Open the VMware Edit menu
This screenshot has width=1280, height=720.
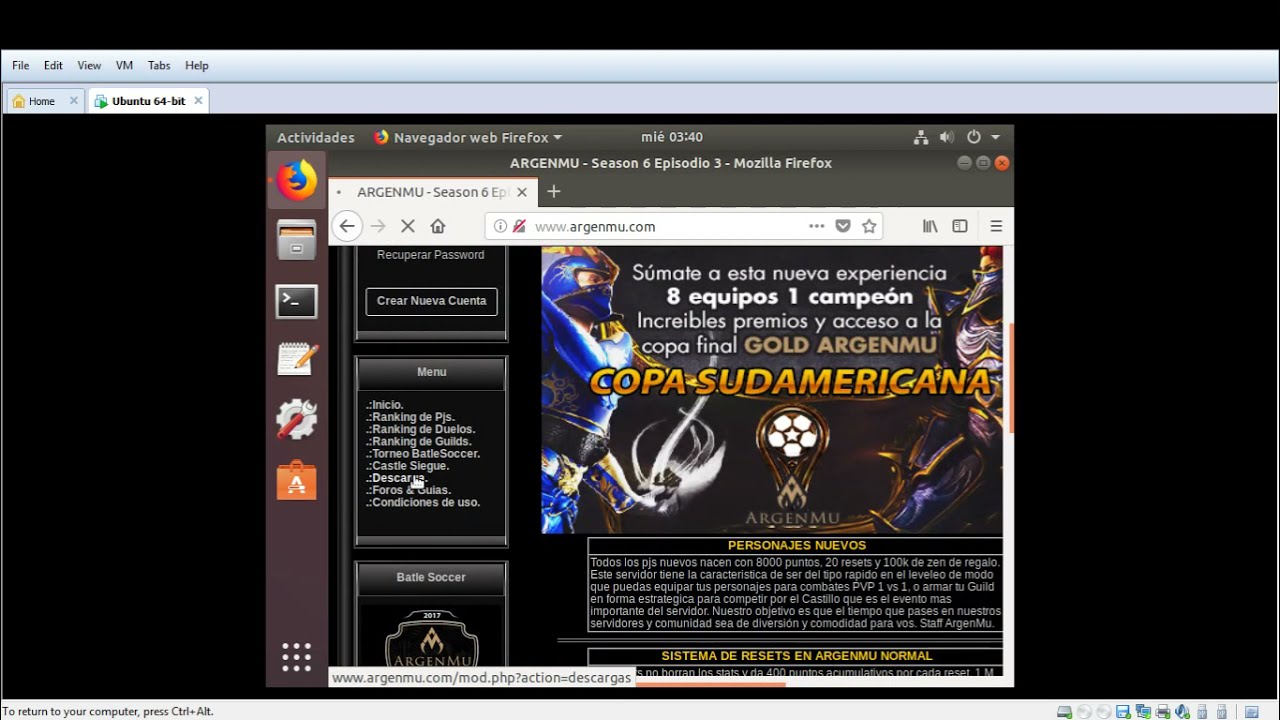[53, 65]
